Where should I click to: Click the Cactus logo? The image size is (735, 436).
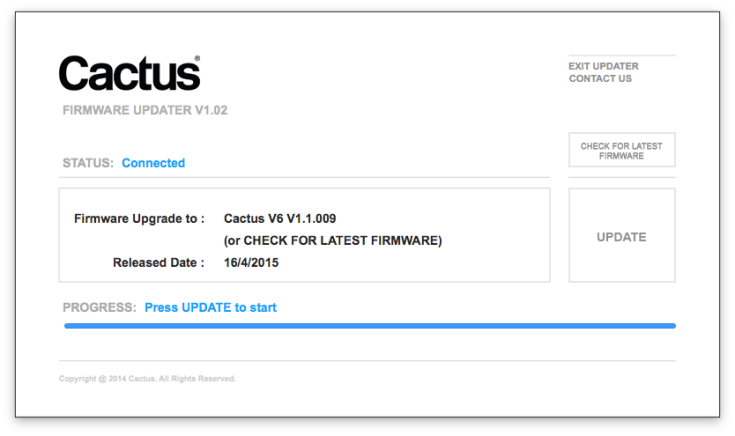click(x=128, y=73)
